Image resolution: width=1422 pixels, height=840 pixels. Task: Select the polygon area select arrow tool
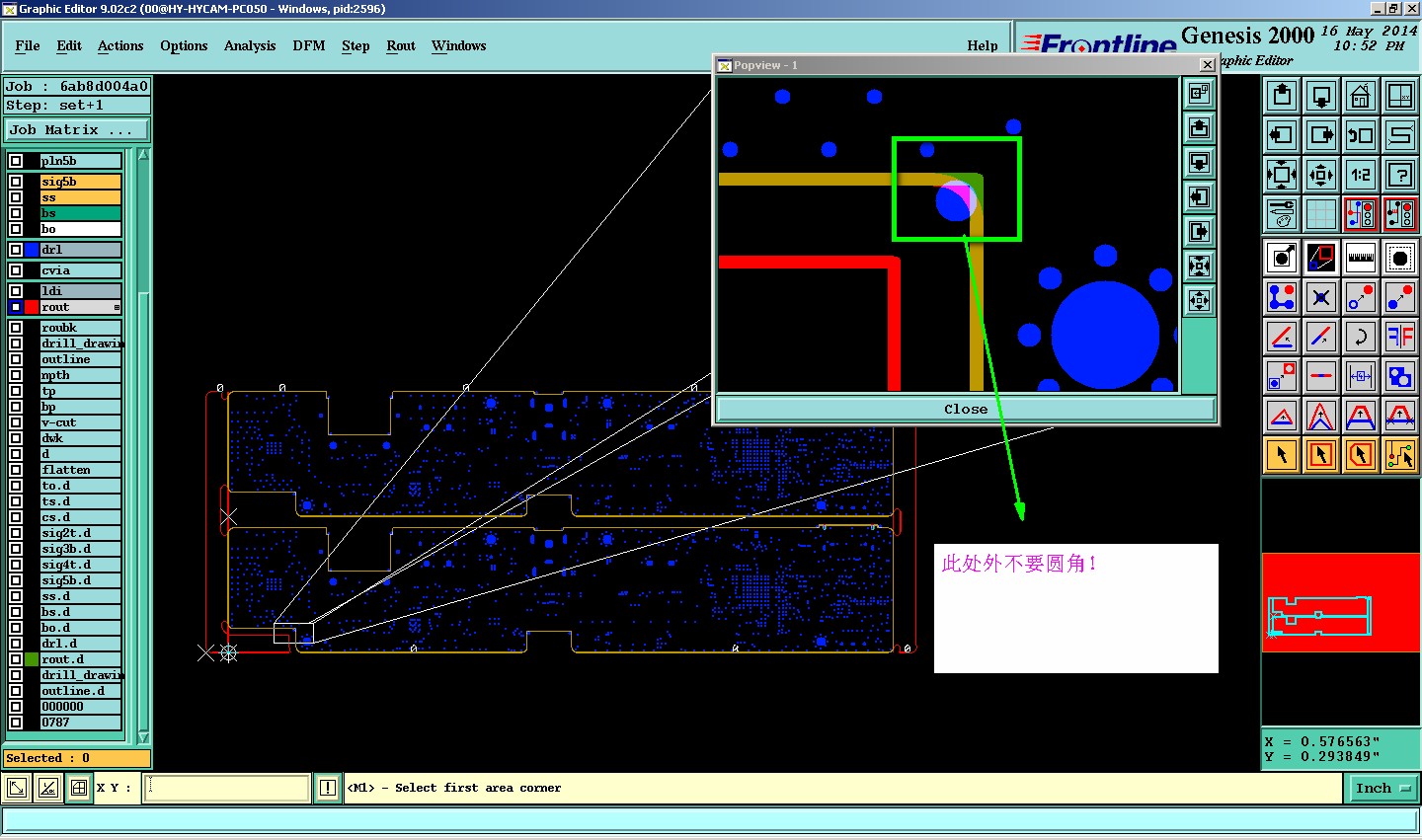click(1361, 455)
